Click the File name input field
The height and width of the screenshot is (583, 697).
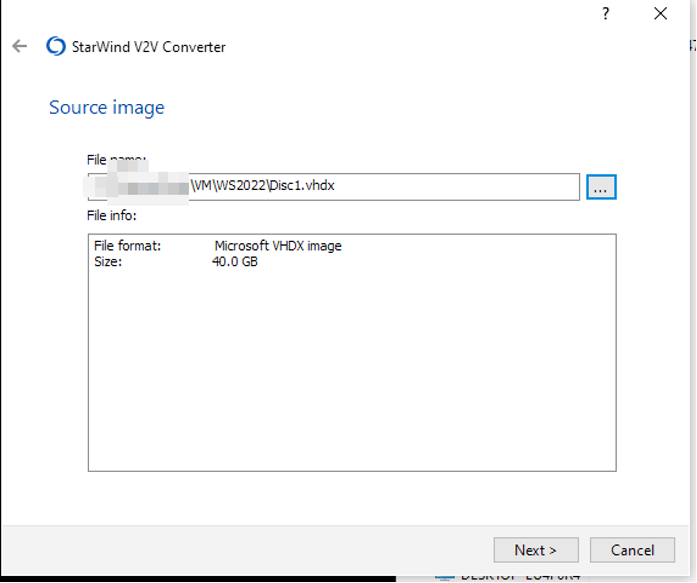click(334, 187)
